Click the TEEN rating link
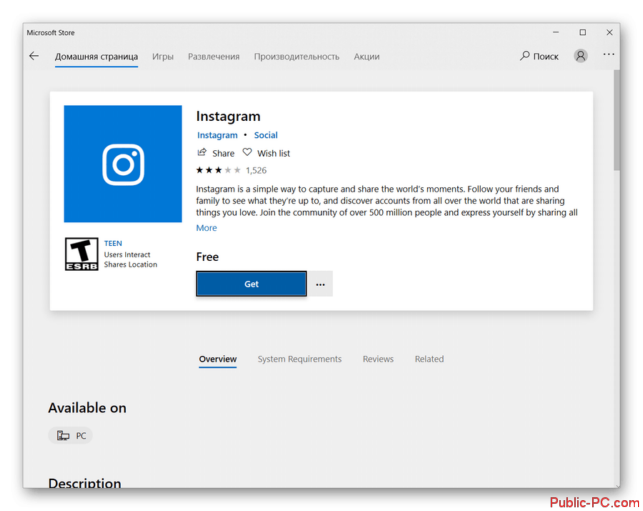 [x=113, y=243]
